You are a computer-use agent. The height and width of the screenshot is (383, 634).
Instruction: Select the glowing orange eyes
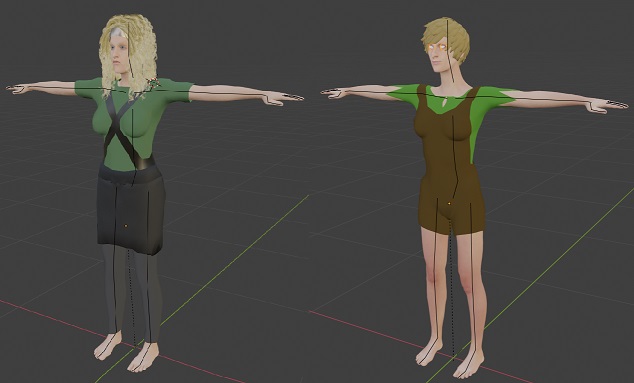[x=437, y=48]
